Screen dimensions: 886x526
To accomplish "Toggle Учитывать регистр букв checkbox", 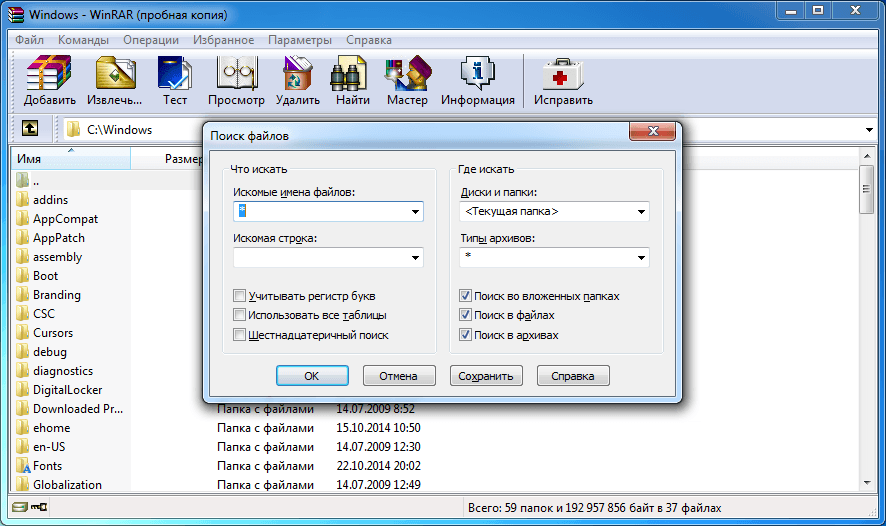I will click(x=240, y=295).
